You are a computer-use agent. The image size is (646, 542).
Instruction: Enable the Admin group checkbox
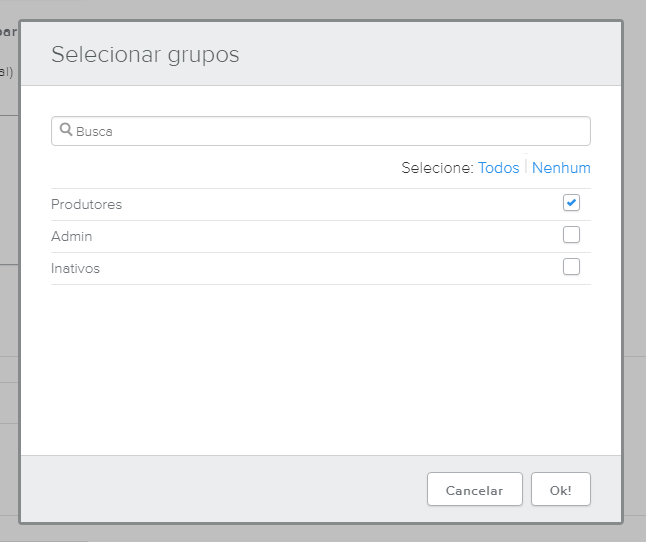coord(571,235)
